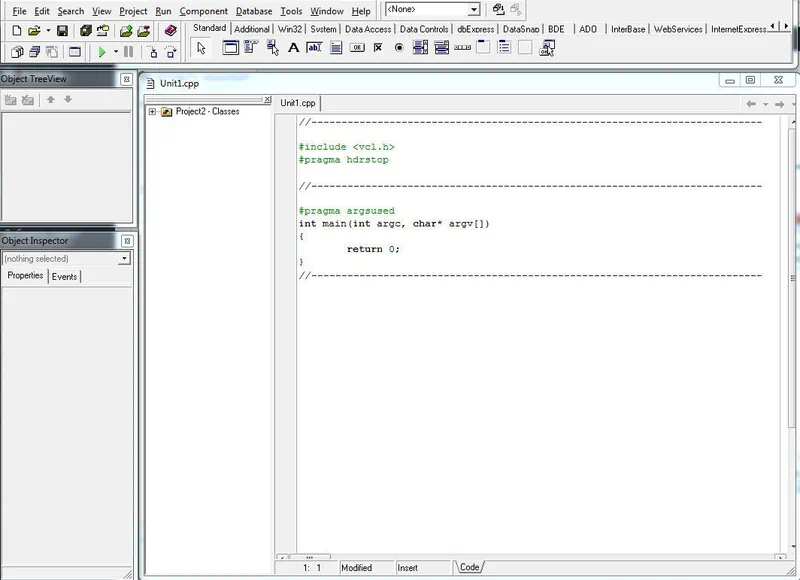Select the Properties tab in Object Inspector
Screen dimensions: 800x580
(x=25, y=275)
